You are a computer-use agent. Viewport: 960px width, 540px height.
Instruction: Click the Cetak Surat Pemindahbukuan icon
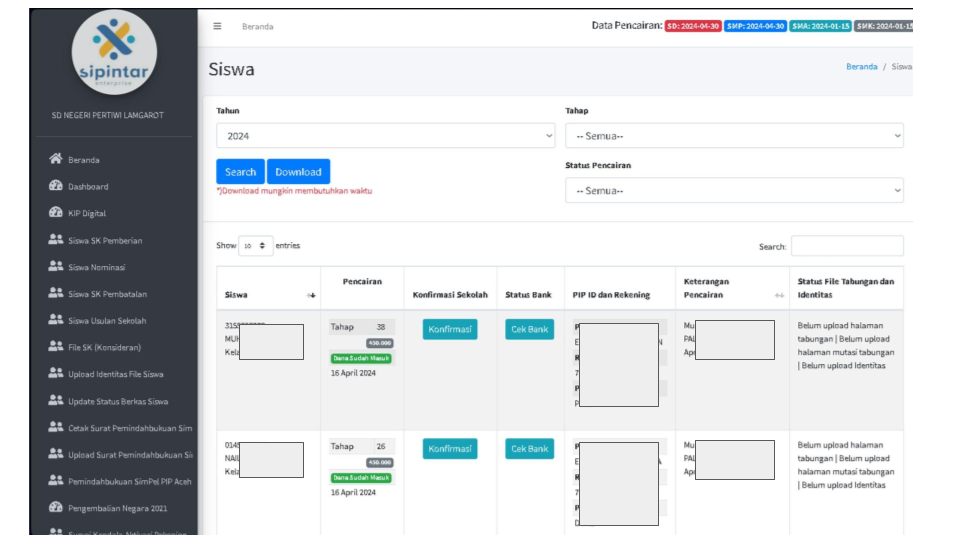point(56,427)
